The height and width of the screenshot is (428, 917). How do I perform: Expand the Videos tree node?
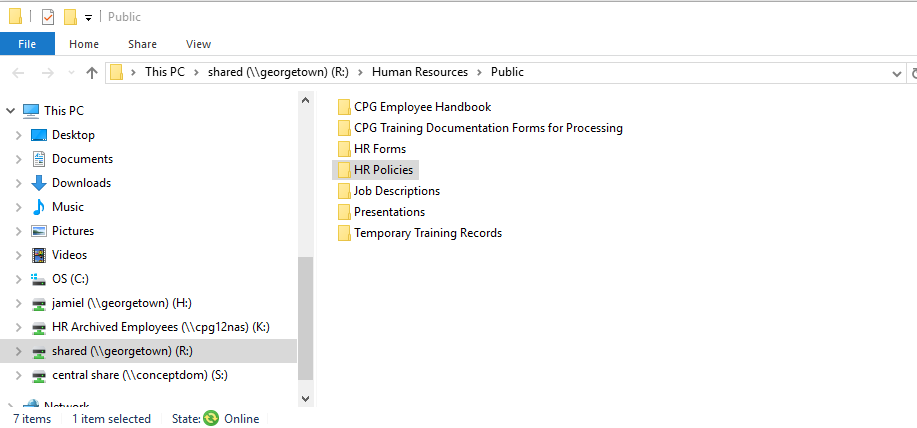tap(19, 255)
